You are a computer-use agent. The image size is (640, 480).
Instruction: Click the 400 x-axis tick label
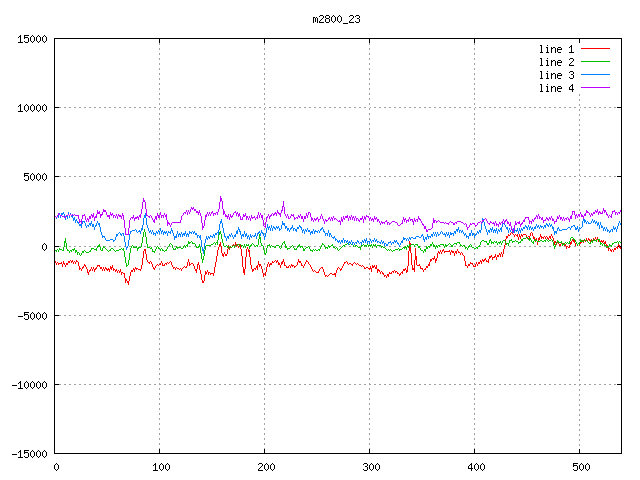pos(475,467)
